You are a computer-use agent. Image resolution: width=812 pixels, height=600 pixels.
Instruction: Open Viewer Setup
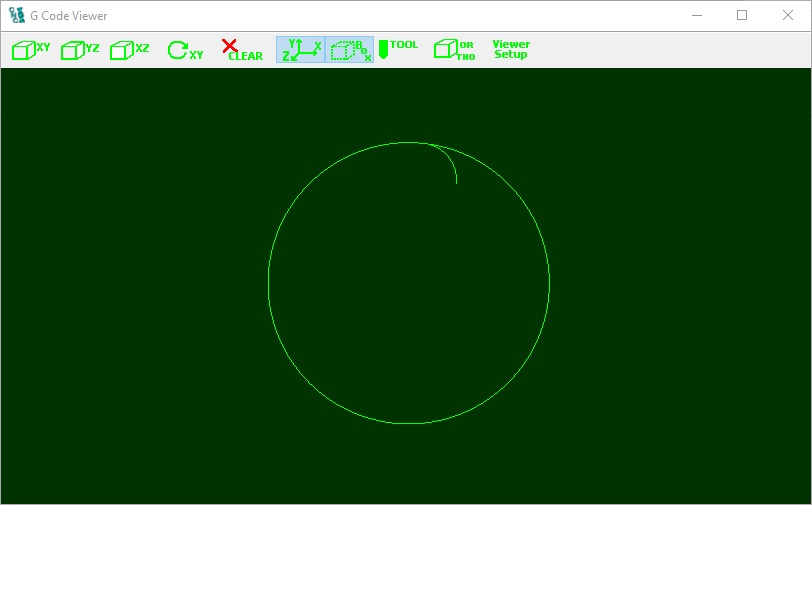coord(511,50)
